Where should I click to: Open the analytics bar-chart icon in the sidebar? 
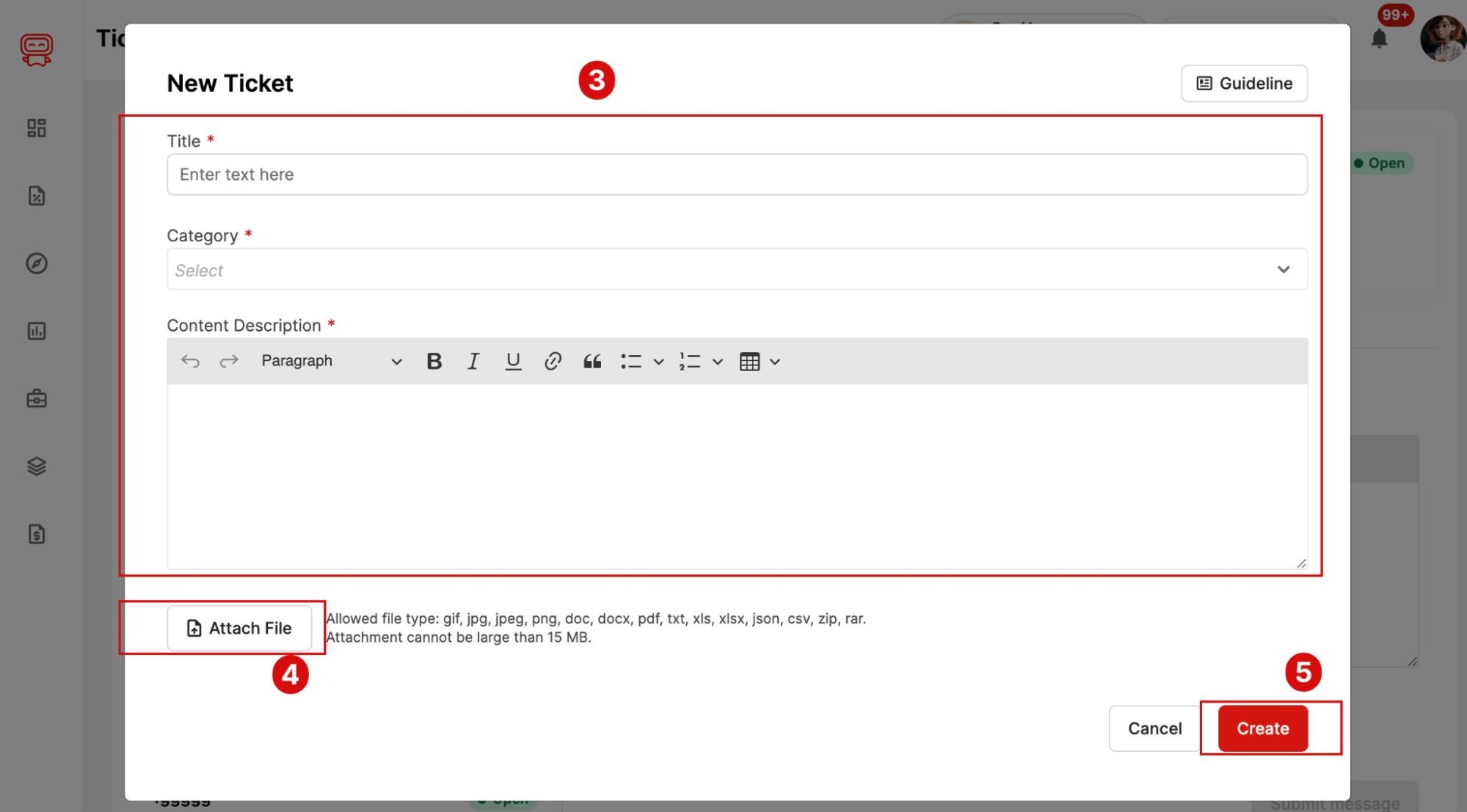pyautogui.click(x=37, y=331)
